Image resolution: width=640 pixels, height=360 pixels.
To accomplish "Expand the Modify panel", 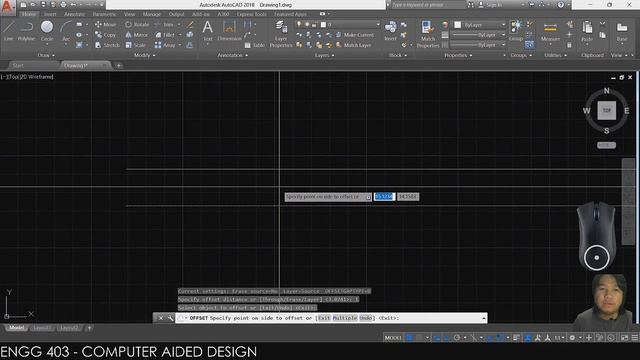I will point(144,55).
